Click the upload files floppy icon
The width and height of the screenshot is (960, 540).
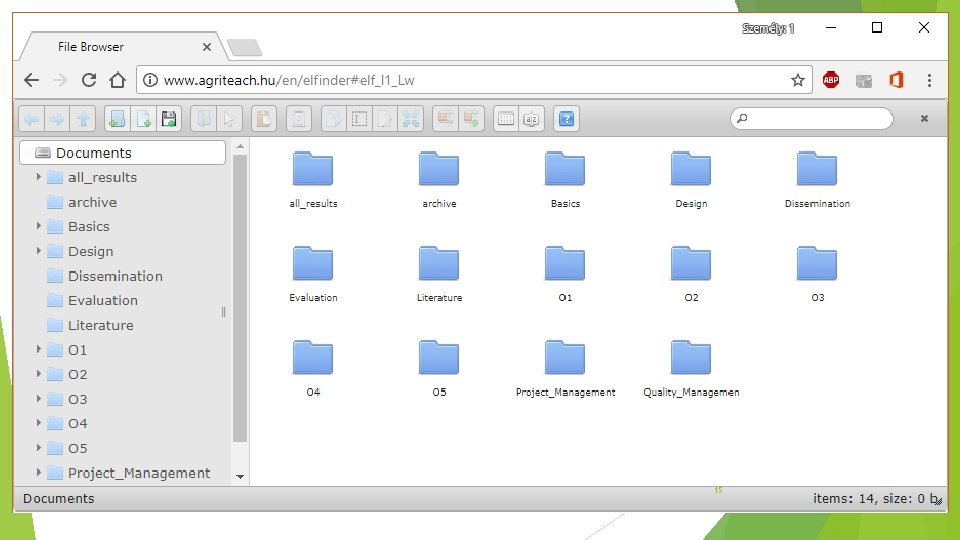[x=169, y=119]
